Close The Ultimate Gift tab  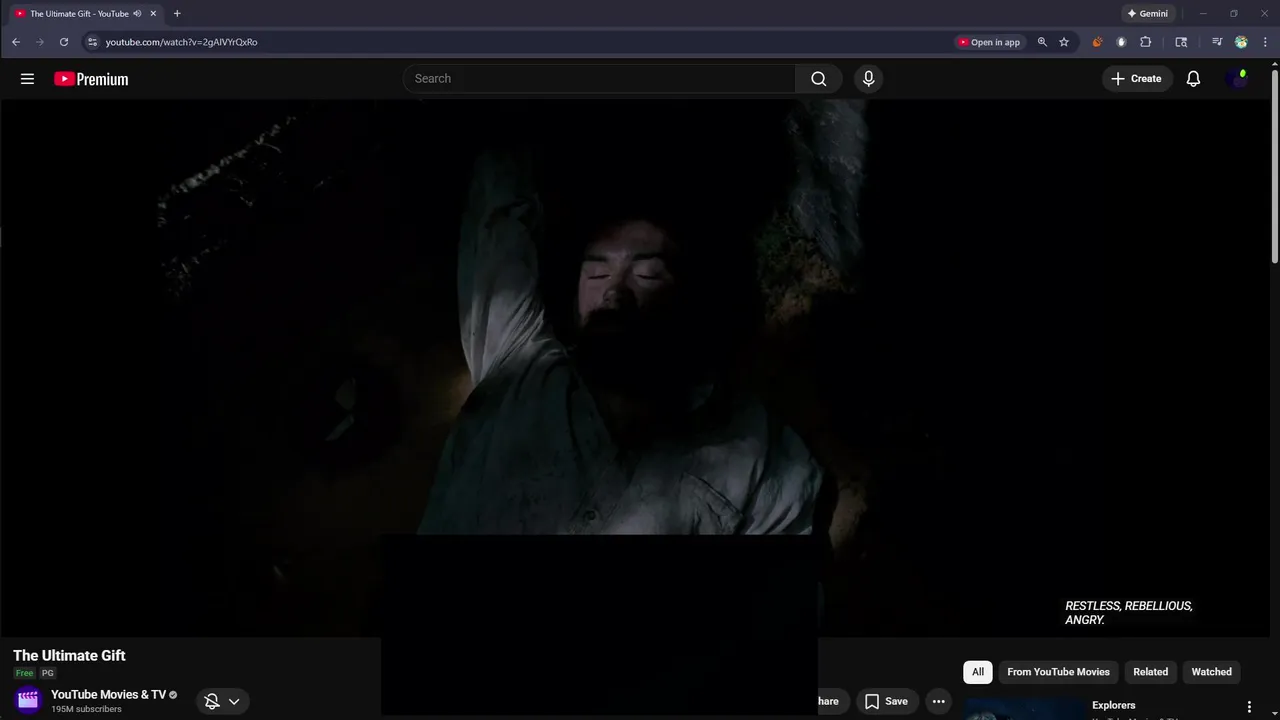pyautogui.click(x=153, y=14)
